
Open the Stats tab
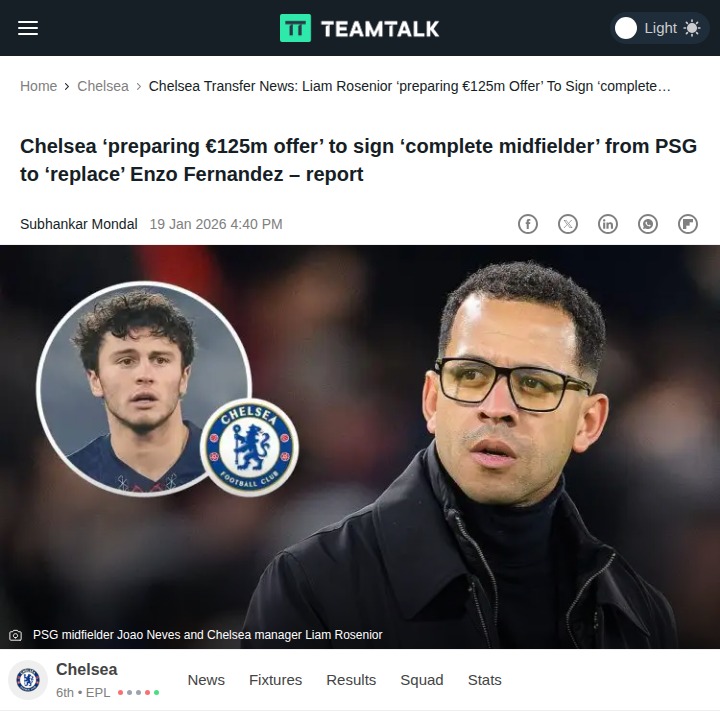coord(484,680)
